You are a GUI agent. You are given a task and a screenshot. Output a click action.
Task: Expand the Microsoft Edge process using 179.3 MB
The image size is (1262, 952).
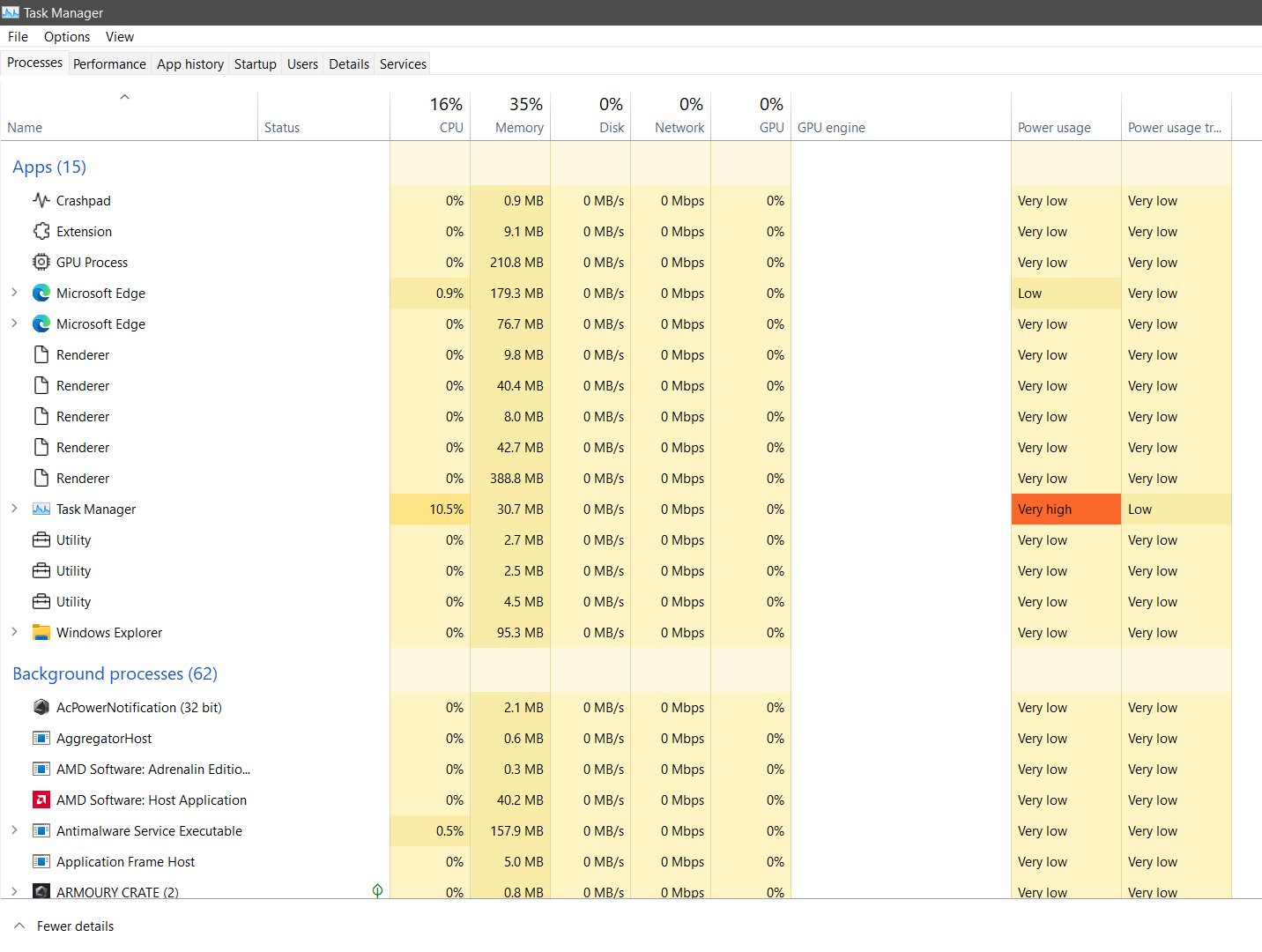[x=14, y=293]
